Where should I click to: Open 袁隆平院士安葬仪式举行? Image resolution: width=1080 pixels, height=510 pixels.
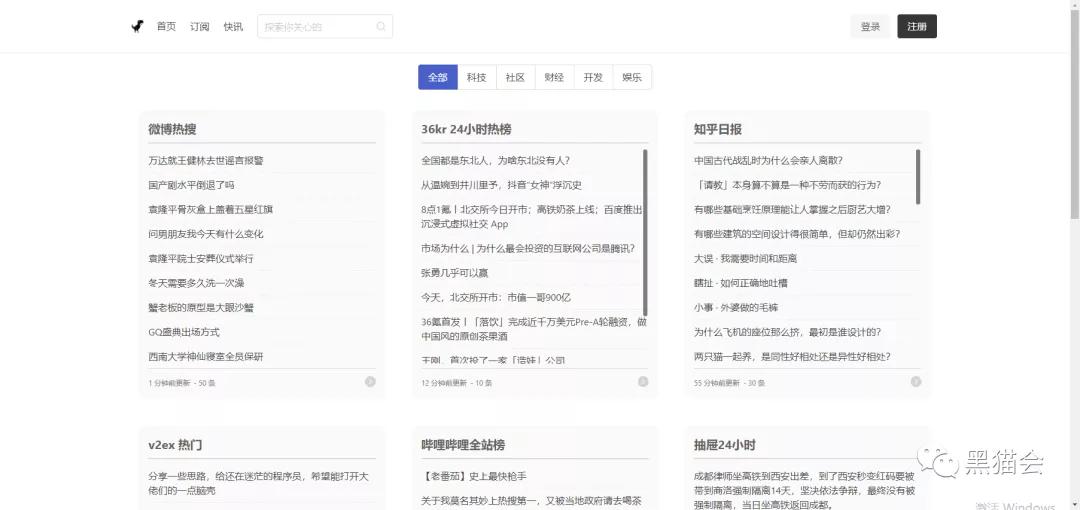pyautogui.click(x=201, y=259)
